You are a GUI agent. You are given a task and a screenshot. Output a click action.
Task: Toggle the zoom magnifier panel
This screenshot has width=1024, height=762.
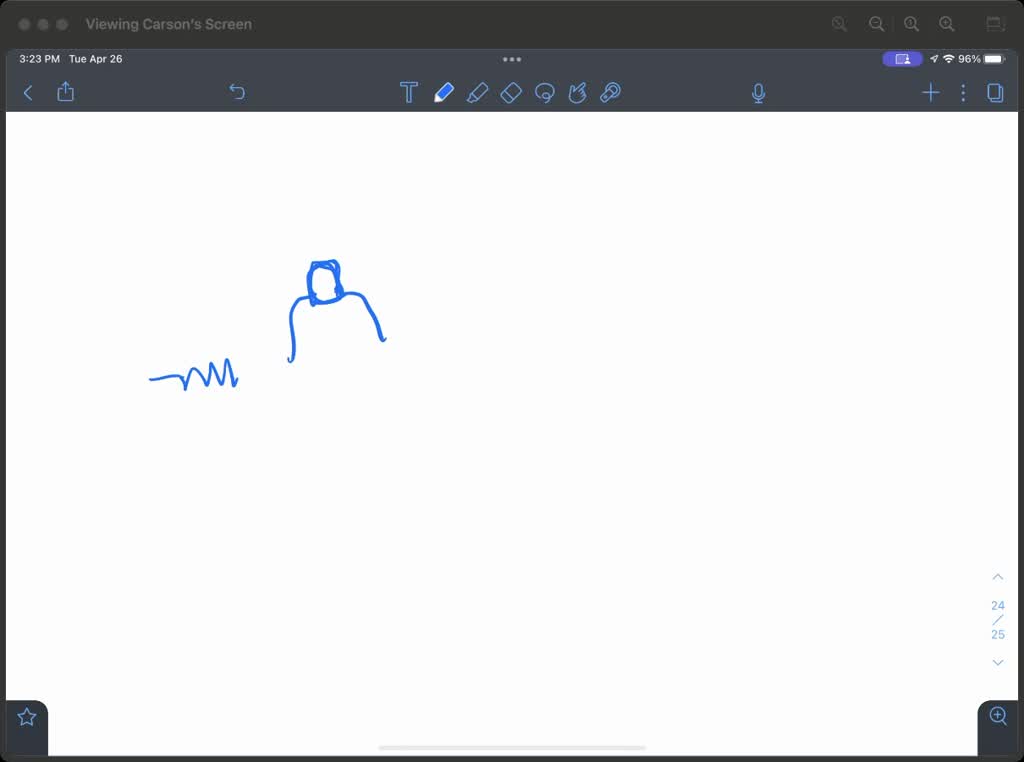[997, 716]
